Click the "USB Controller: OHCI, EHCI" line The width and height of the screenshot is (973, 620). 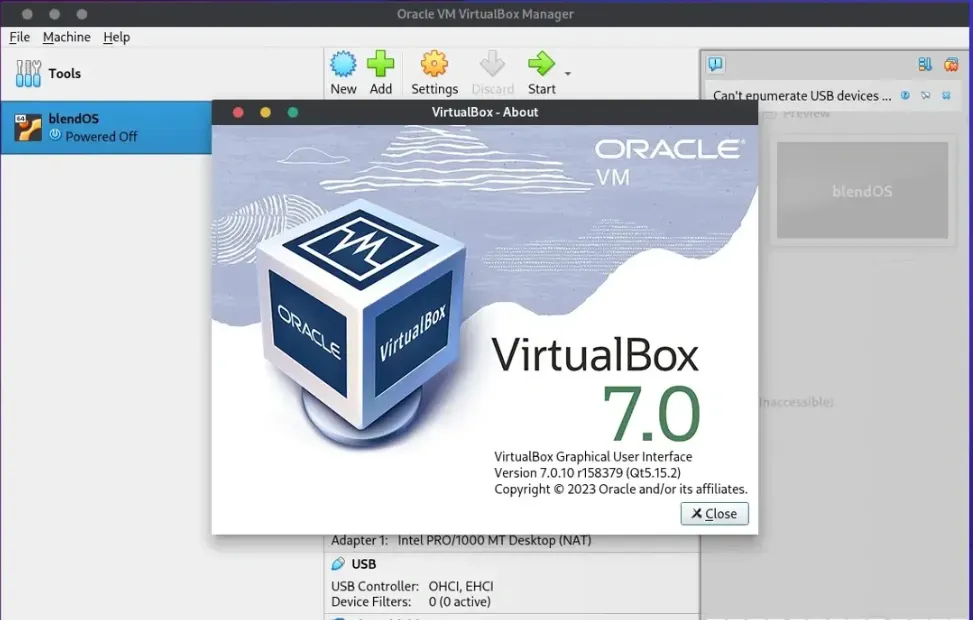tap(412, 586)
